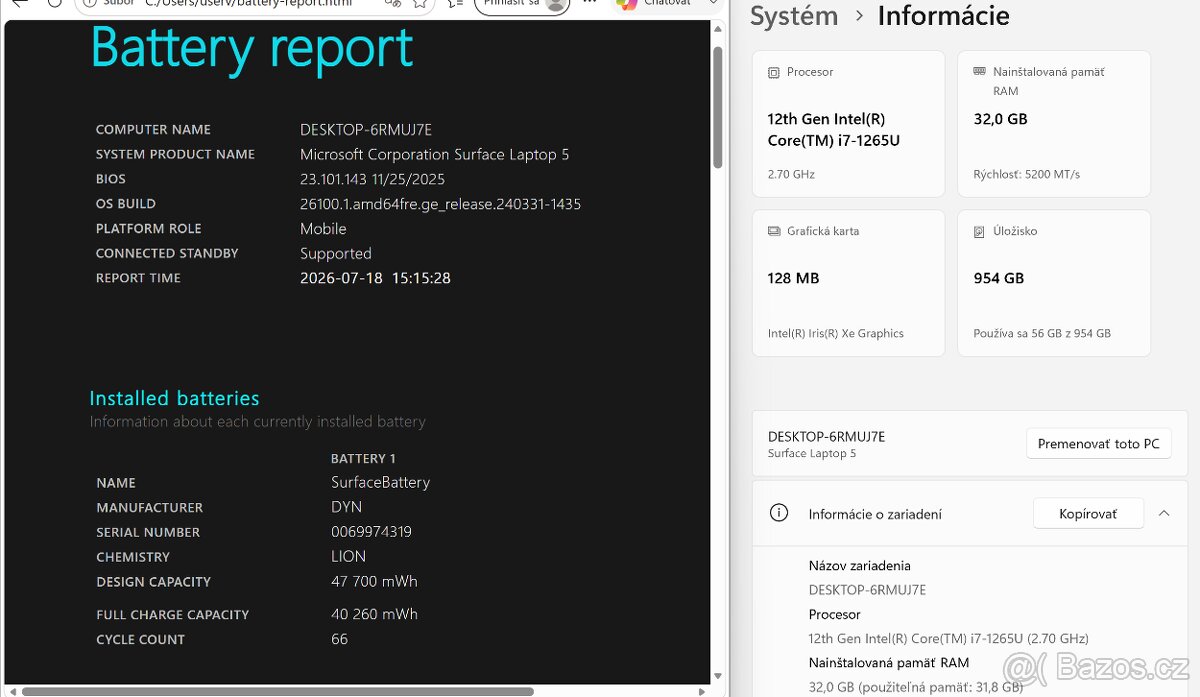Click the 2.70 GHz text on the processor card
Viewport: 1200px width, 697px height.
(791, 174)
